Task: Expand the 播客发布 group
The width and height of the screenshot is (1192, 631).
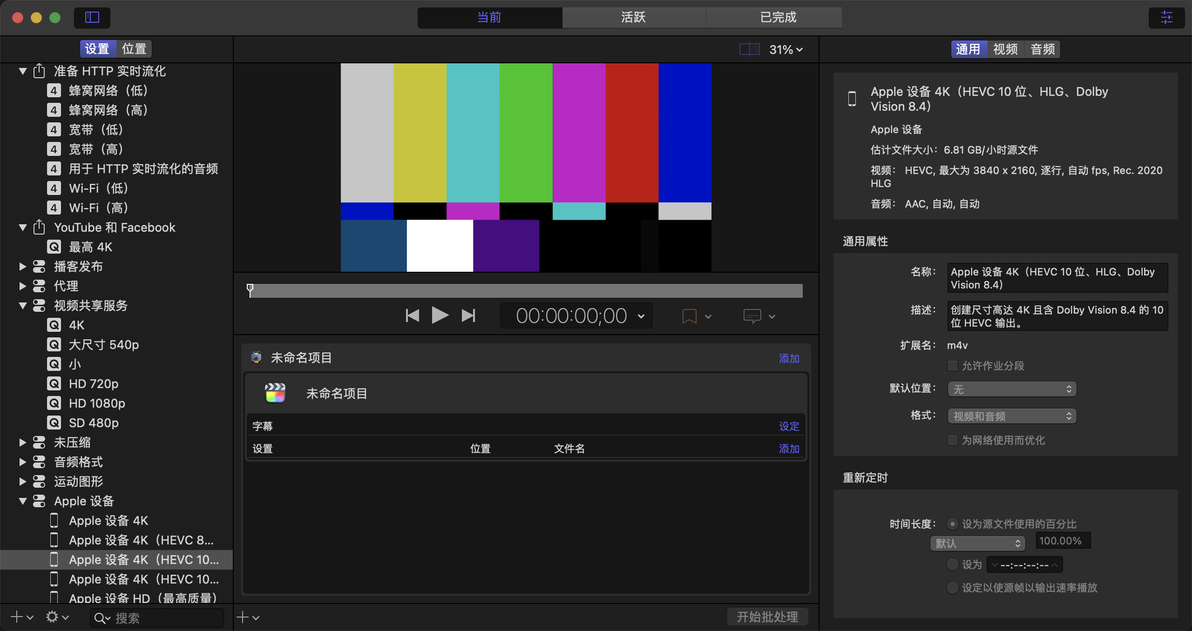Action: (23, 267)
